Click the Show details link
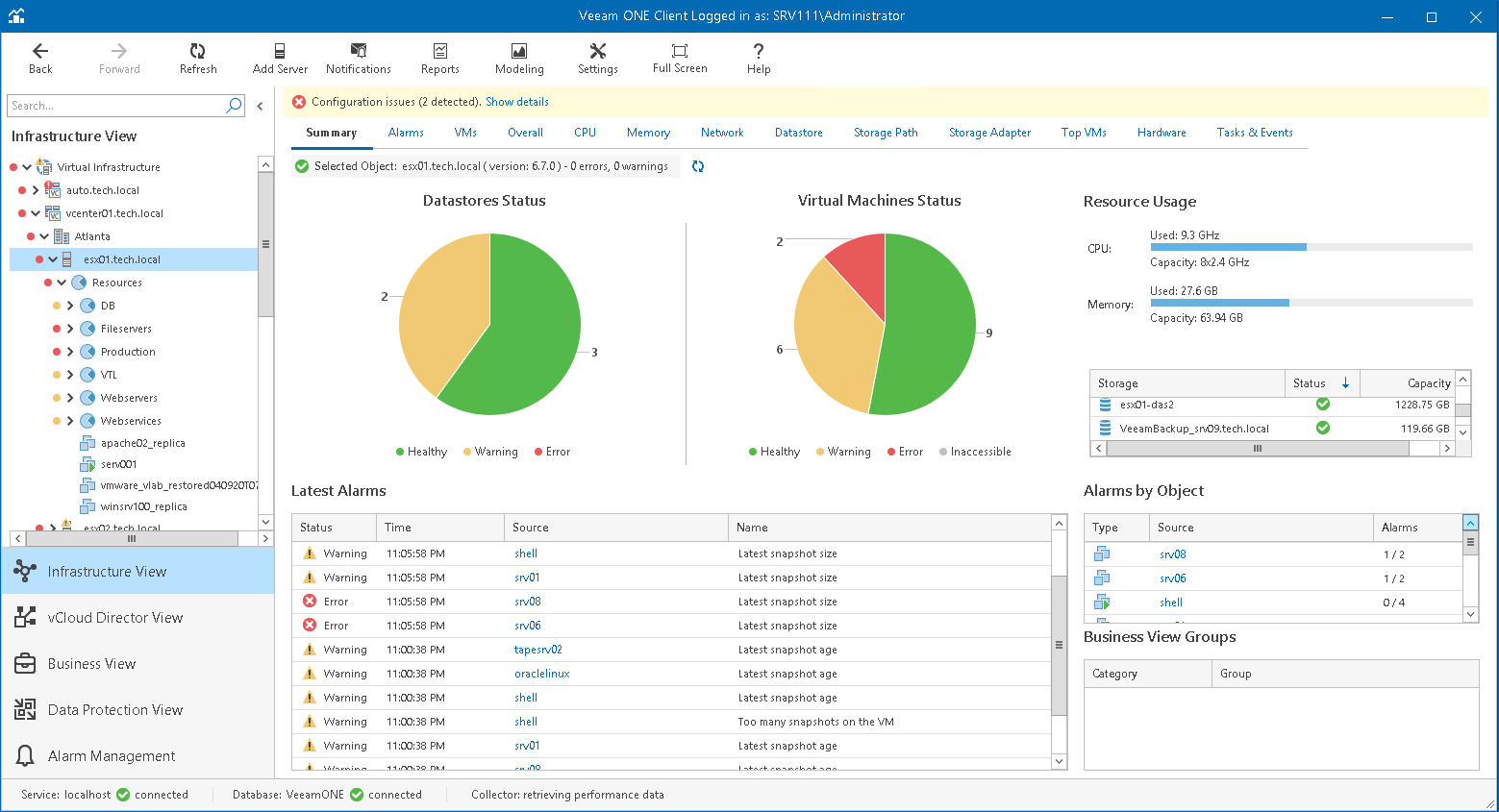This screenshot has width=1499, height=812. pos(517,102)
